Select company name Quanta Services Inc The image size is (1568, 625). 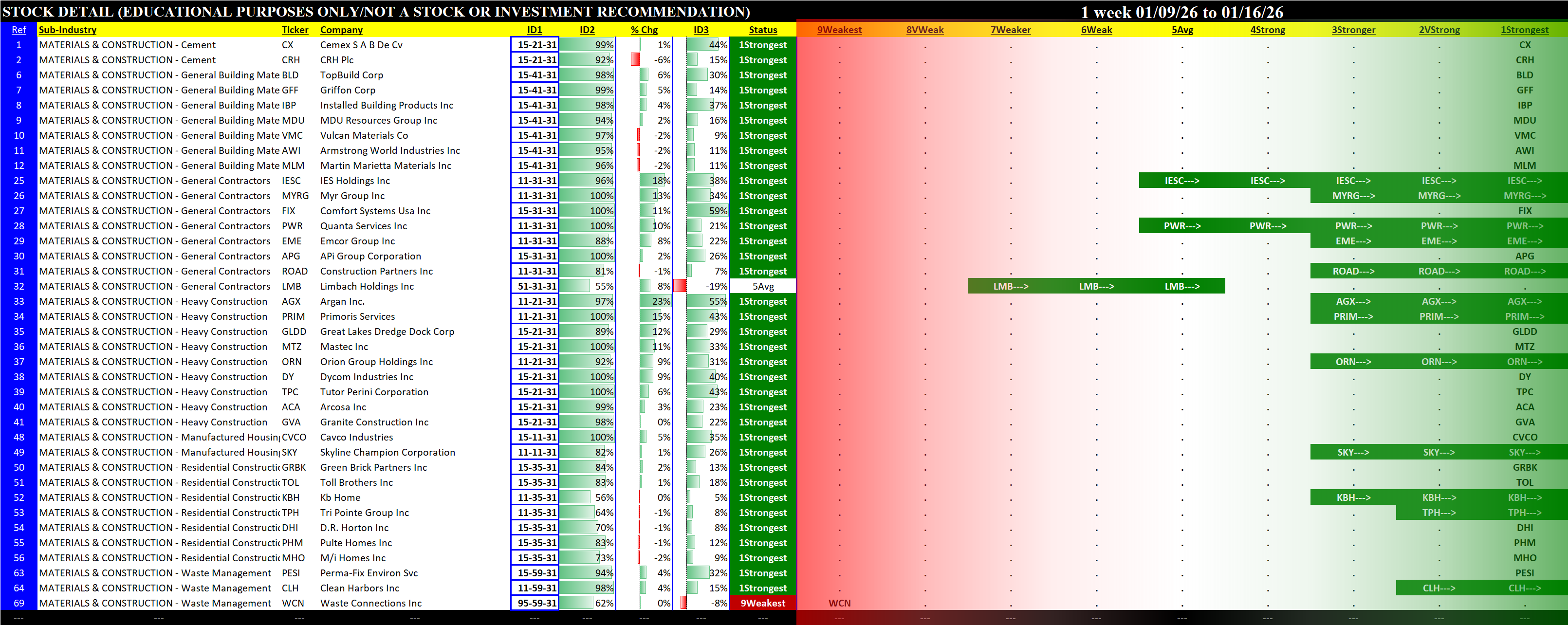click(x=363, y=226)
